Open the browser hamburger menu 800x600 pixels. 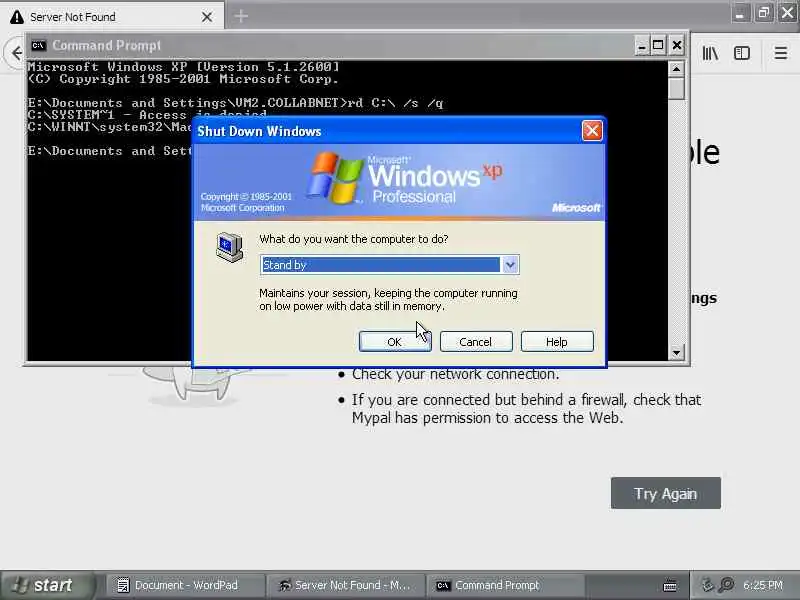coord(781,53)
